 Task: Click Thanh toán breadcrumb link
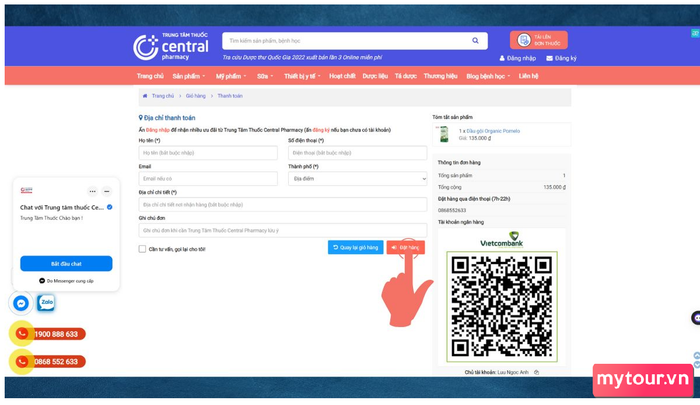coord(230,96)
